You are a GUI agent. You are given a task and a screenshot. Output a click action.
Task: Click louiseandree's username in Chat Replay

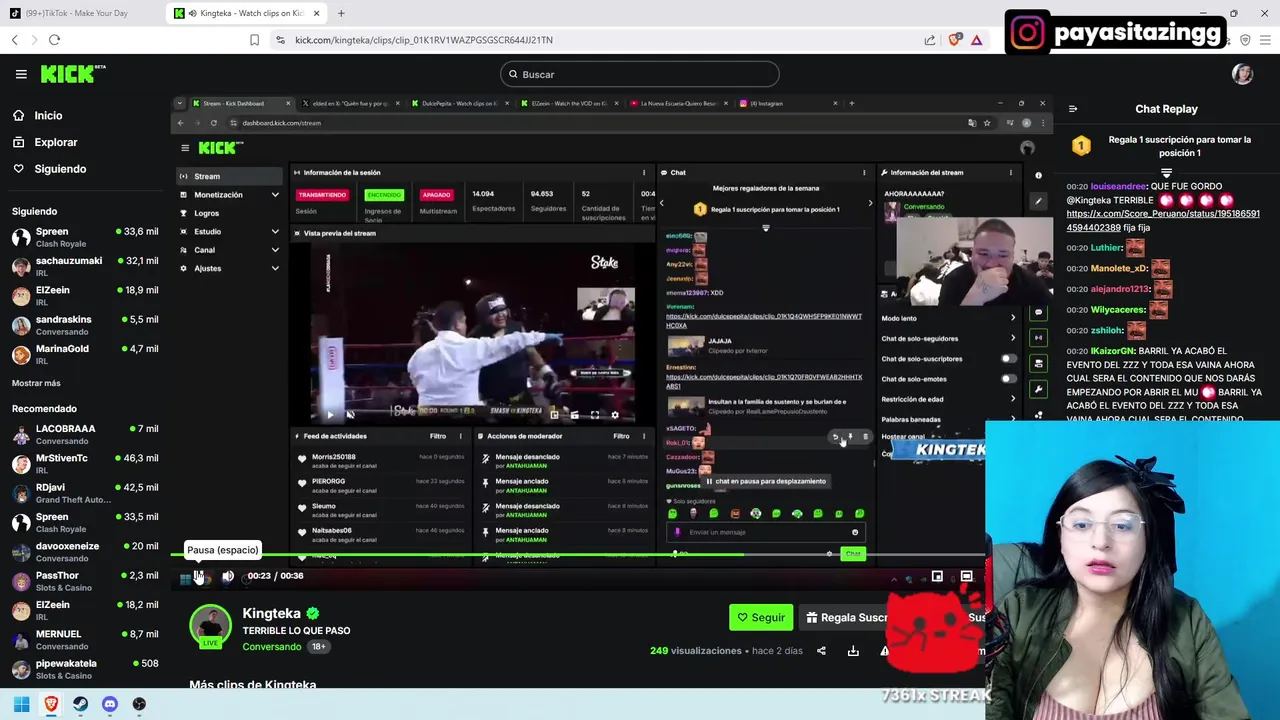coord(1118,186)
